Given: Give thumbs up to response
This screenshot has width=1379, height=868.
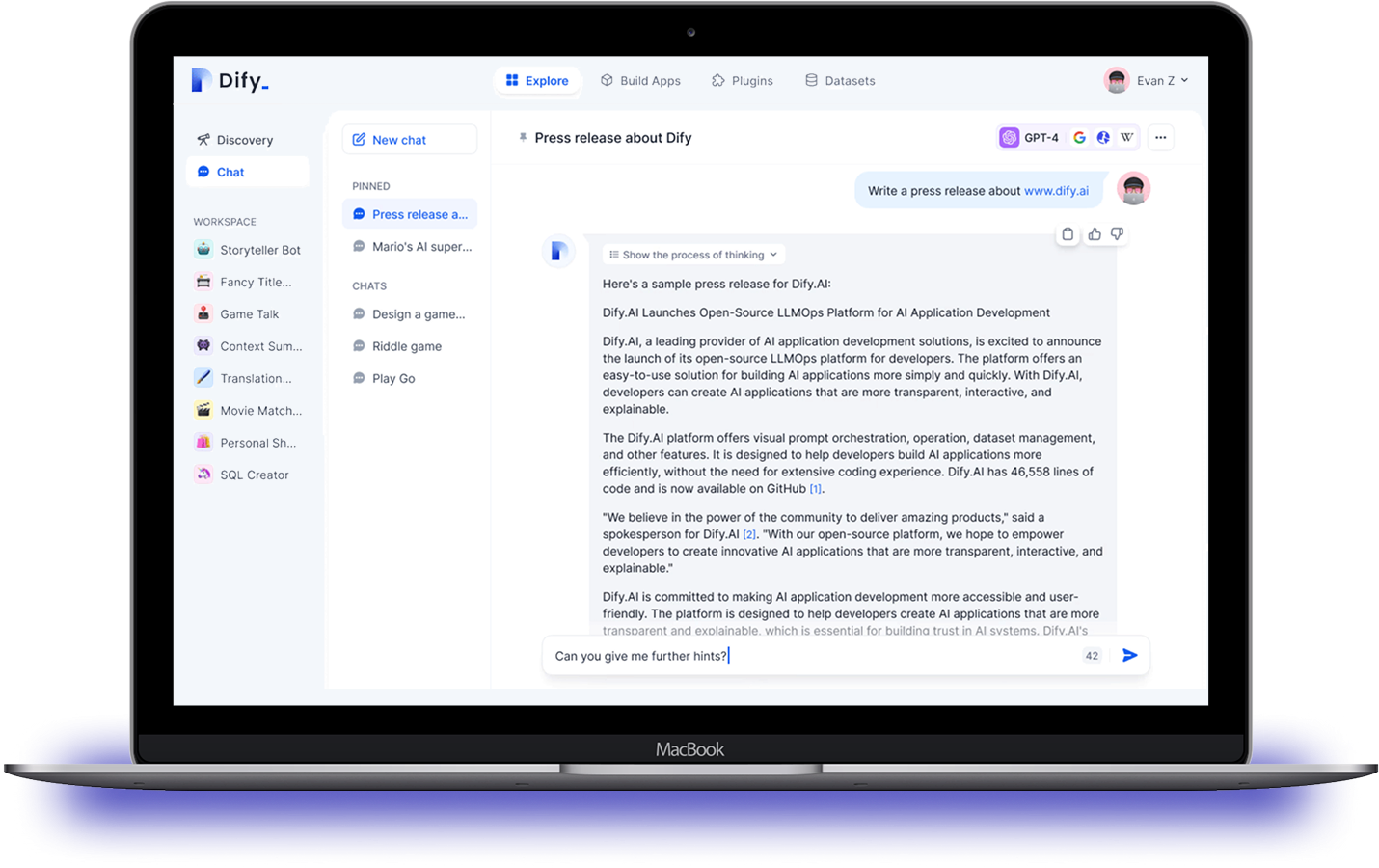Looking at the screenshot, I should 1095,234.
